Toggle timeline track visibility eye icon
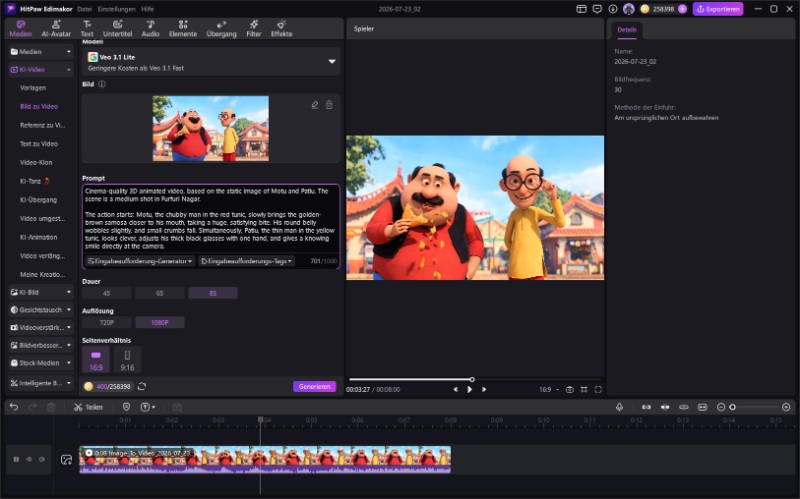The height and width of the screenshot is (499, 800). coord(29,460)
